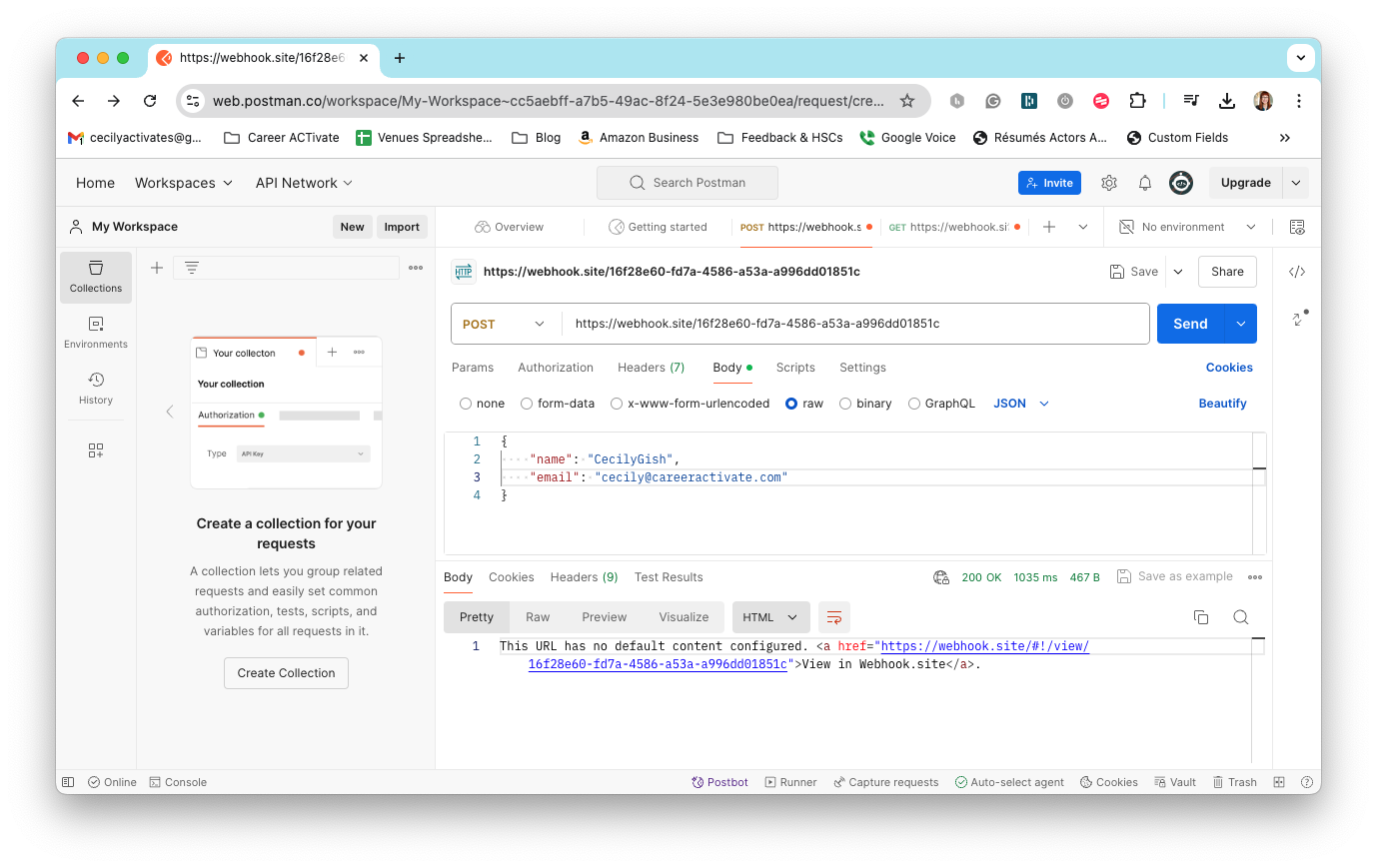Screen dimensions: 1377x868
Task: Switch to the request Authorization tab
Action: [x=556, y=368]
